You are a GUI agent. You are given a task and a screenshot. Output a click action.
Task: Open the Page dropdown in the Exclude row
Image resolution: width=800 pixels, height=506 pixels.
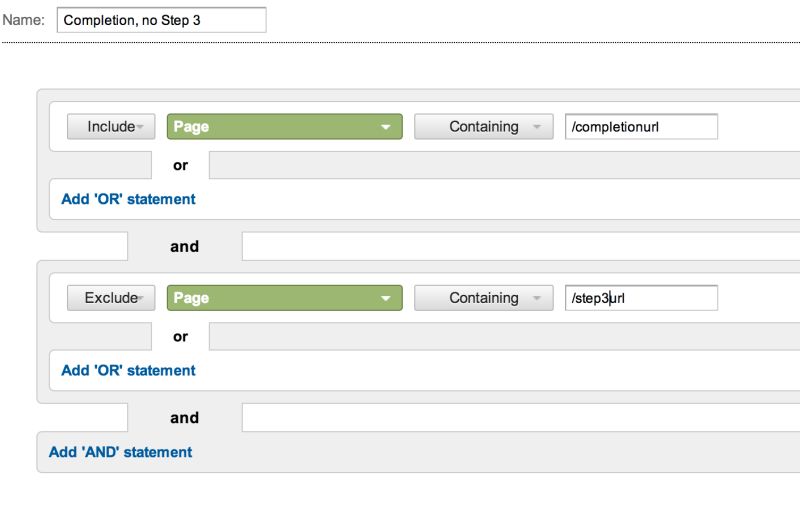(284, 298)
